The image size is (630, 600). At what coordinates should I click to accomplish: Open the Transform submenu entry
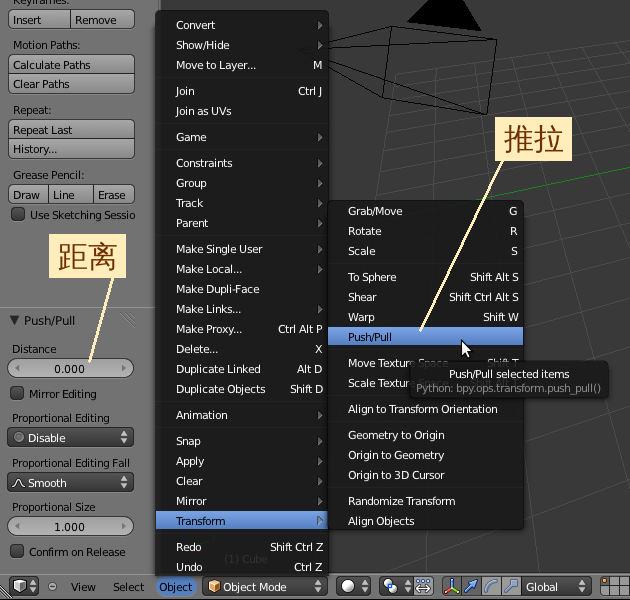pos(242,520)
